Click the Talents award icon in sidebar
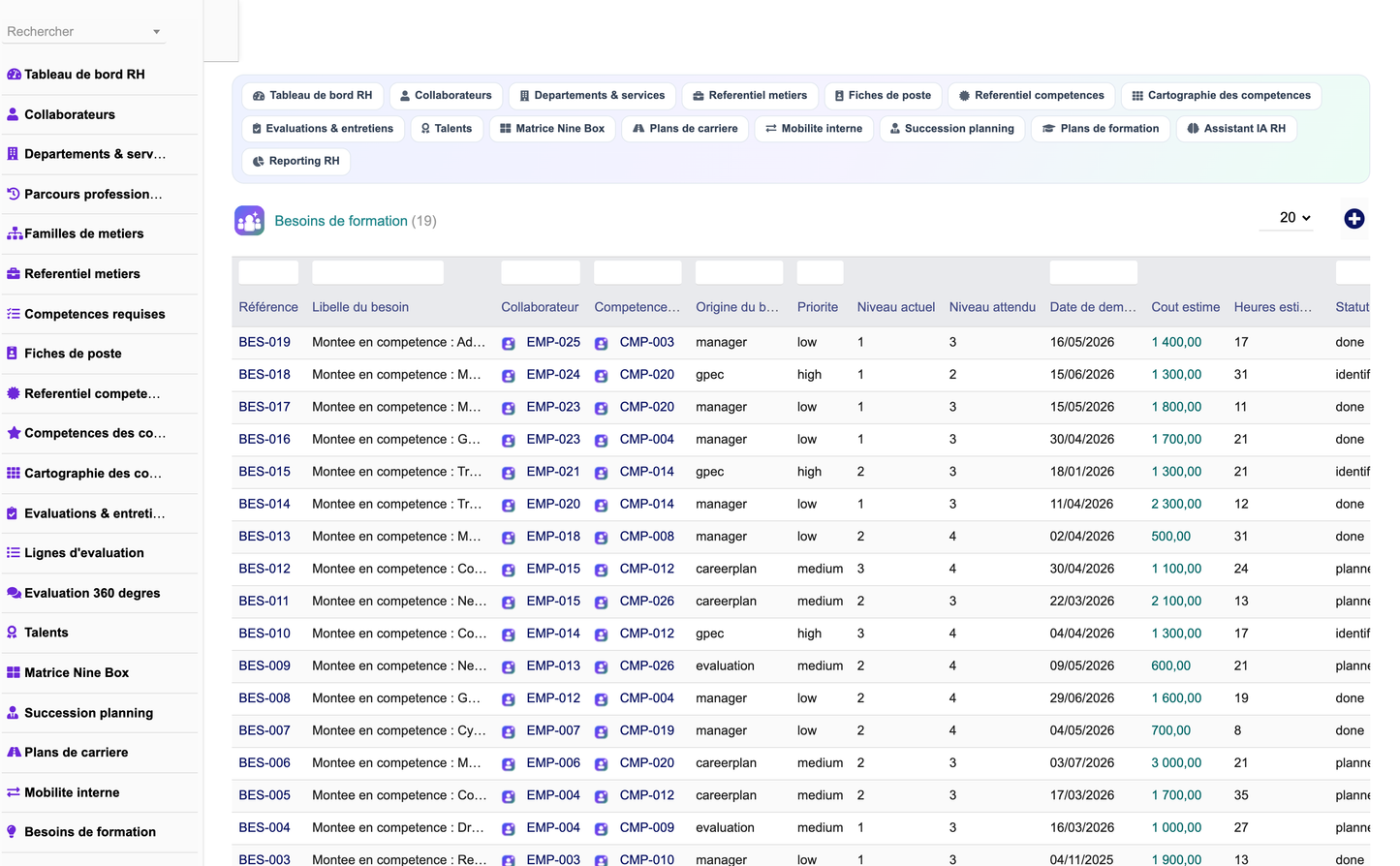Image resolution: width=1400 pixels, height=866 pixels. pos(13,633)
